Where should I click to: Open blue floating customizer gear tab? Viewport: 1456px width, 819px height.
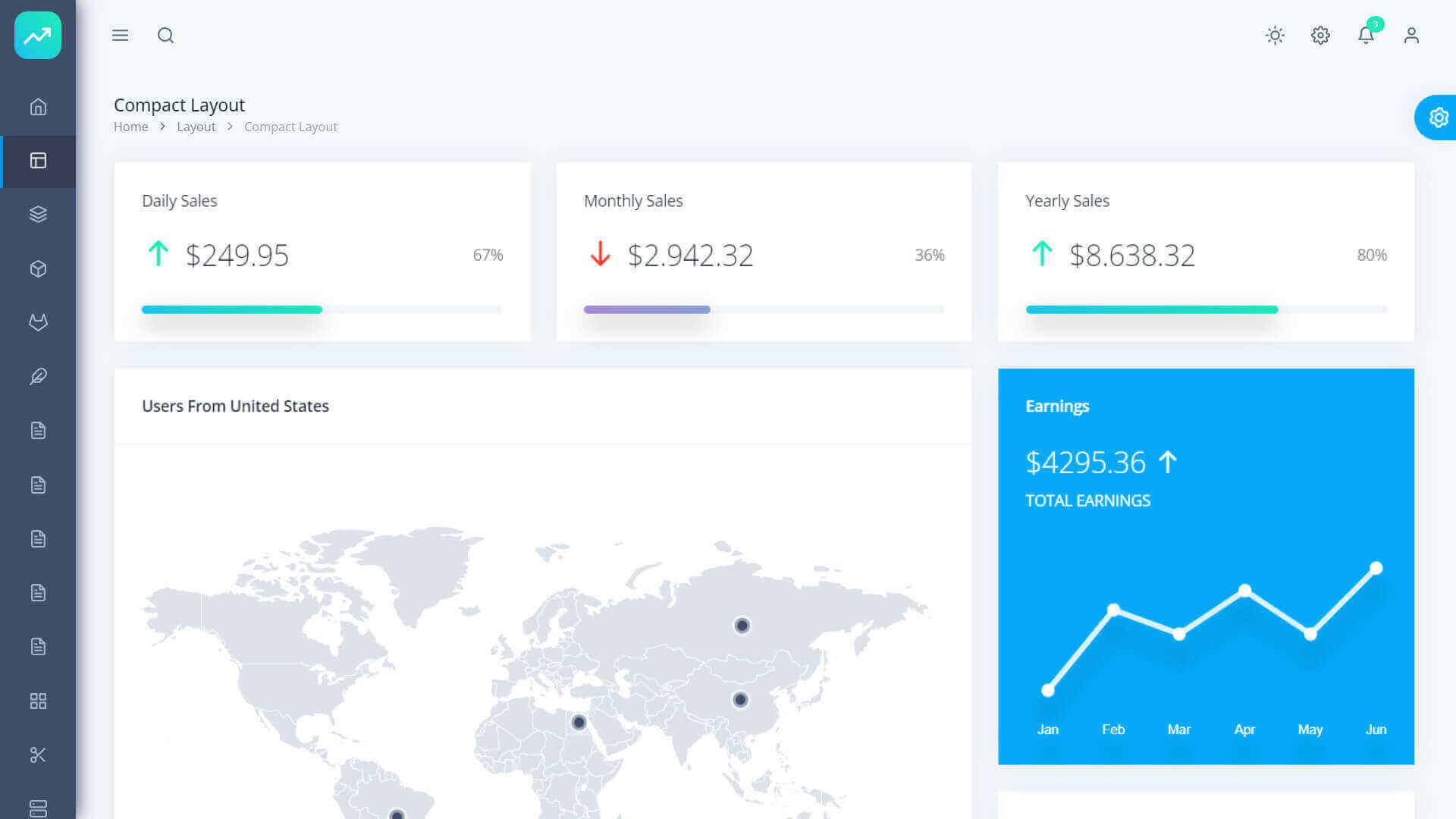(1438, 118)
